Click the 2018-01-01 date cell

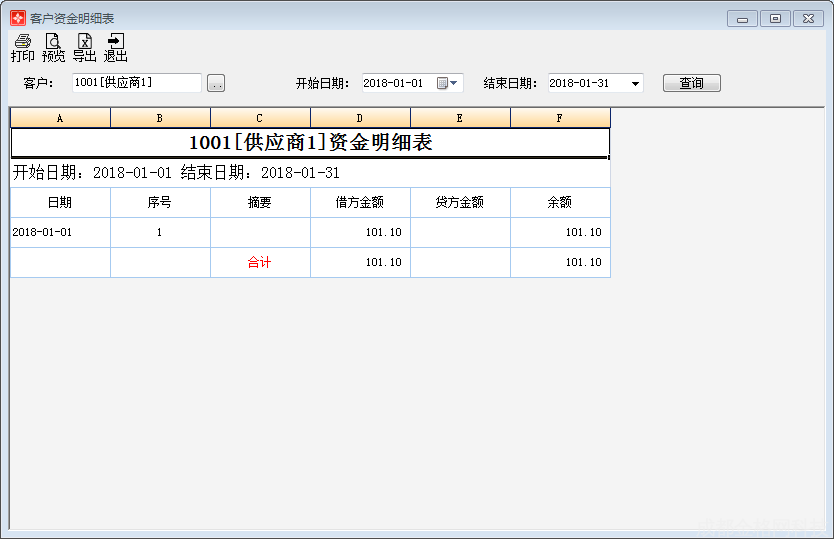[60, 232]
